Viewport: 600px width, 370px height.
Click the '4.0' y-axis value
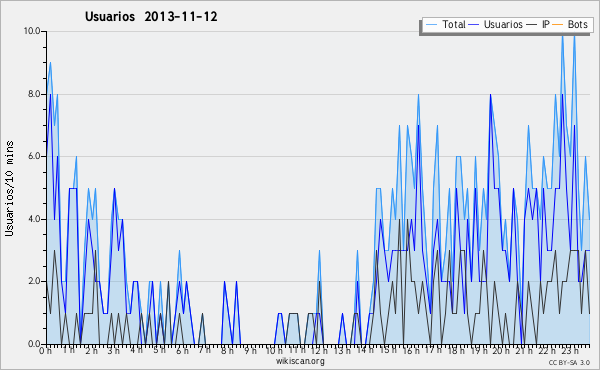(34, 219)
